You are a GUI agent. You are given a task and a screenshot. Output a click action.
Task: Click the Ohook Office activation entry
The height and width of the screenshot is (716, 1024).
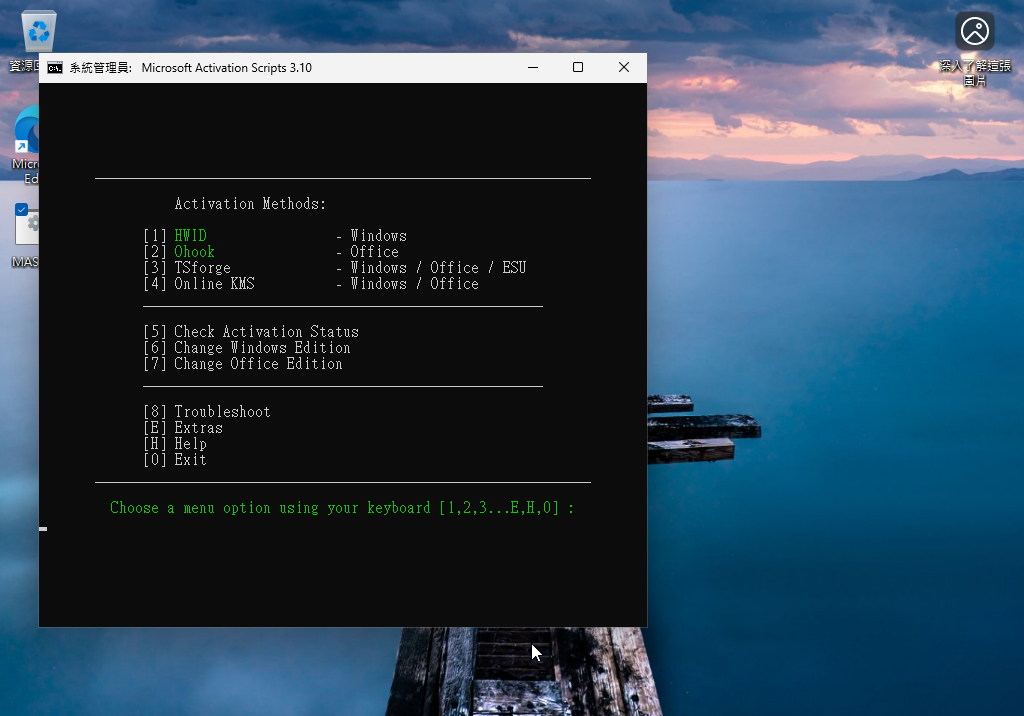click(194, 252)
